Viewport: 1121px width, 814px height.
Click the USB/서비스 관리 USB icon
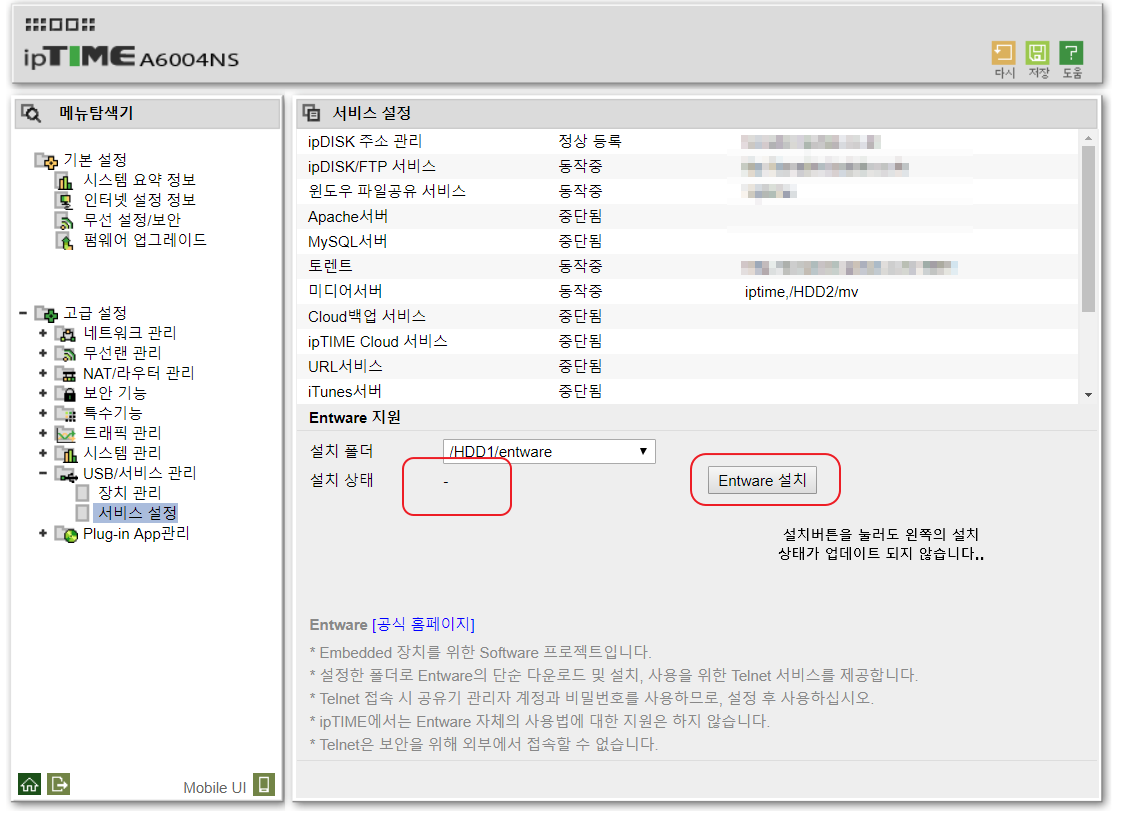66,475
